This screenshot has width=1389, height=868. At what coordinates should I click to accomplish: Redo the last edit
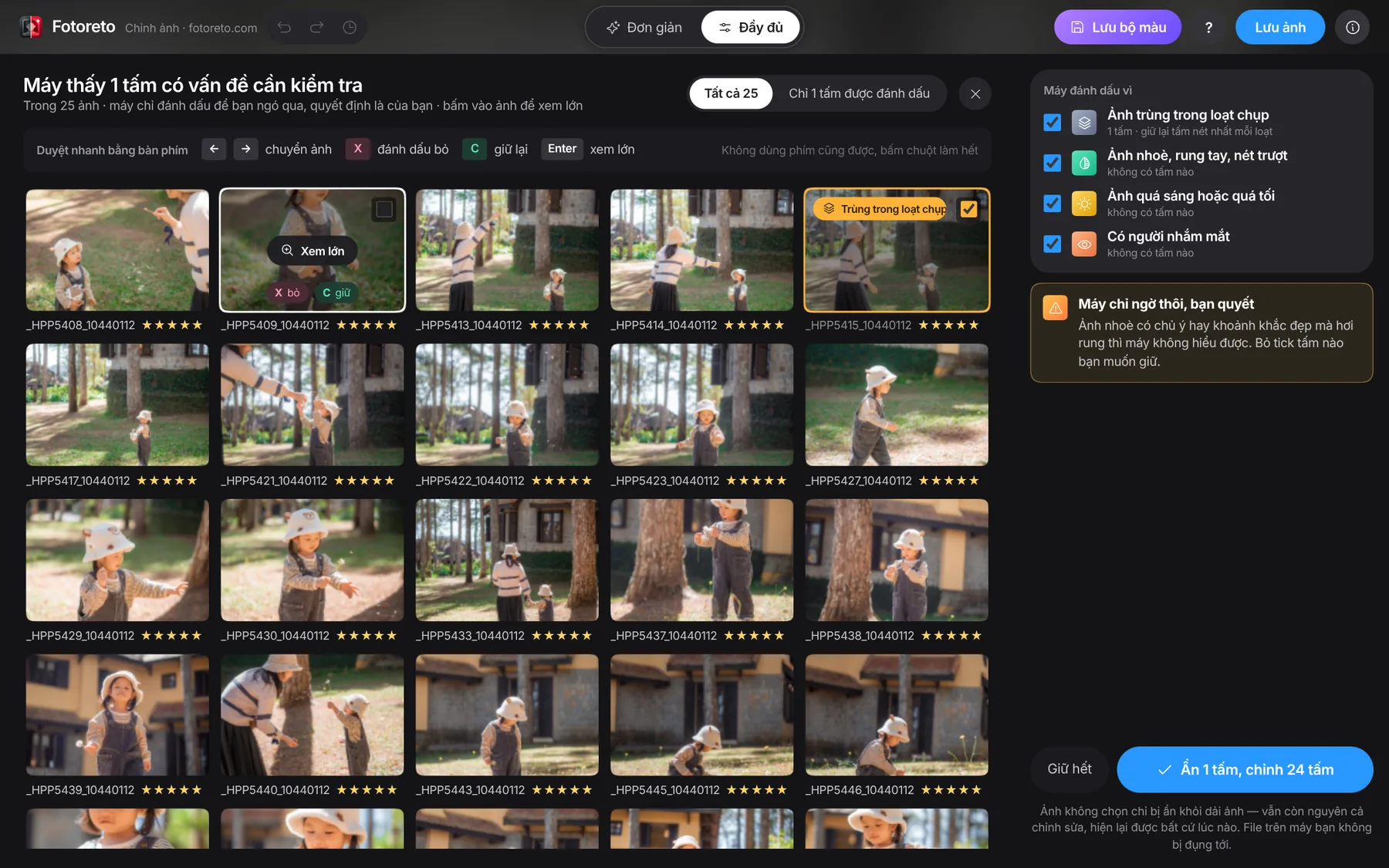click(316, 28)
